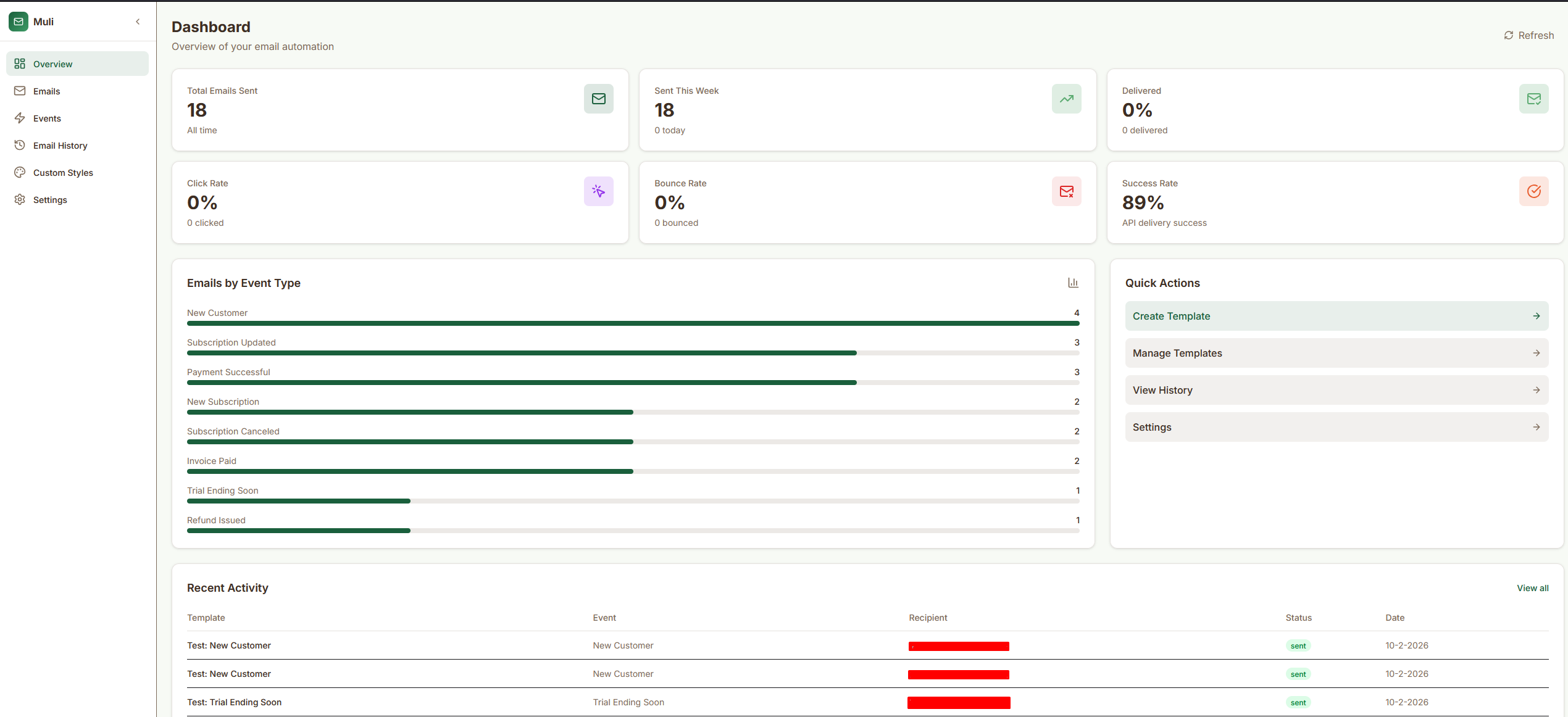Click the envelope icon on Total Emails Sent card
Screen dimensions: 1568x717
click(598, 99)
